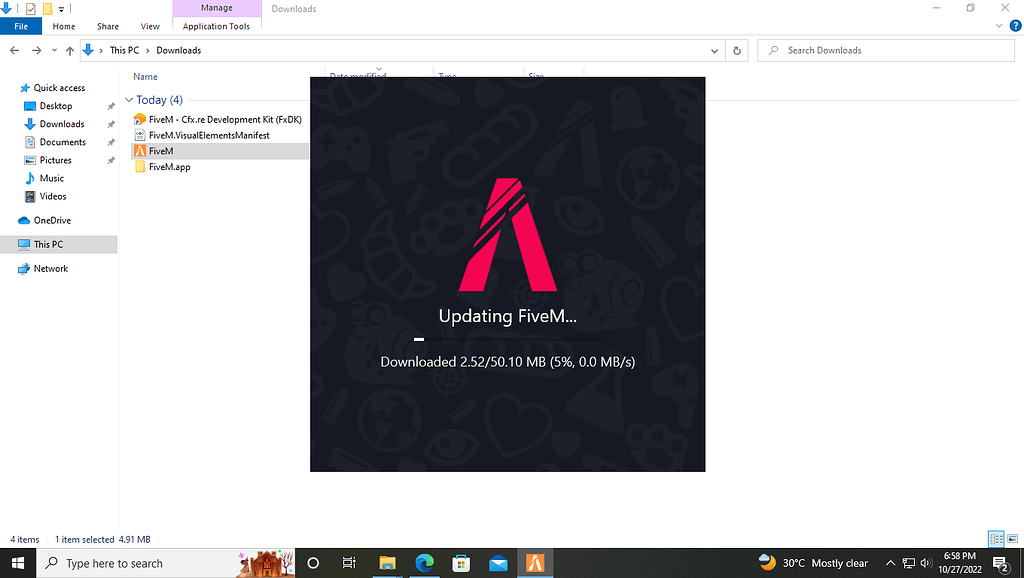Open the FiveM application icon on the taskbar

pos(535,563)
